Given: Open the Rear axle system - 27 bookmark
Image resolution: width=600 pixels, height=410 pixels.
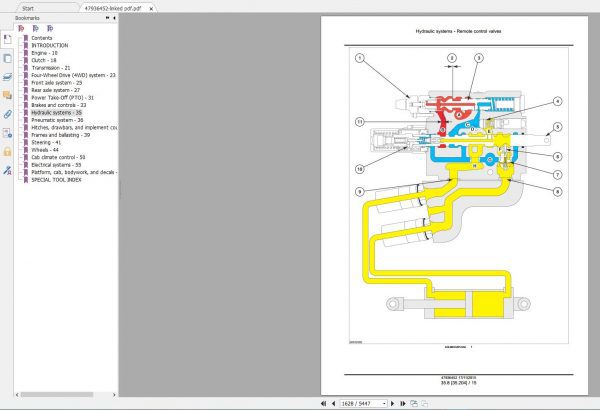Looking at the screenshot, I should pos(55,90).
